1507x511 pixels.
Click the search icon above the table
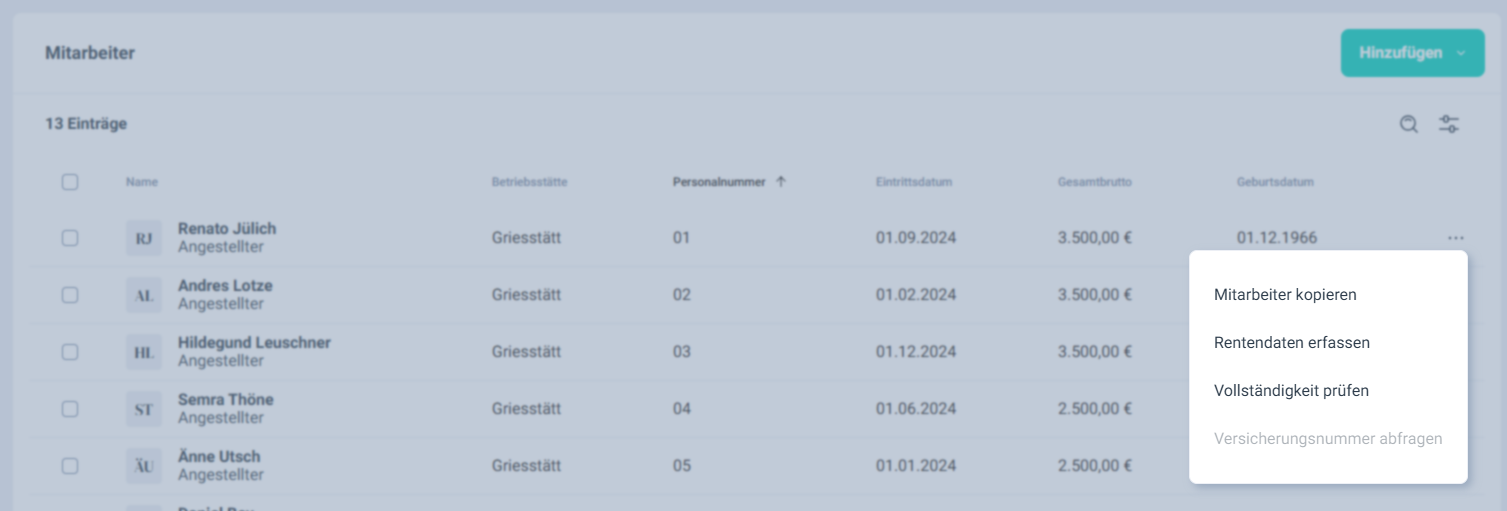pos(1408,124)
